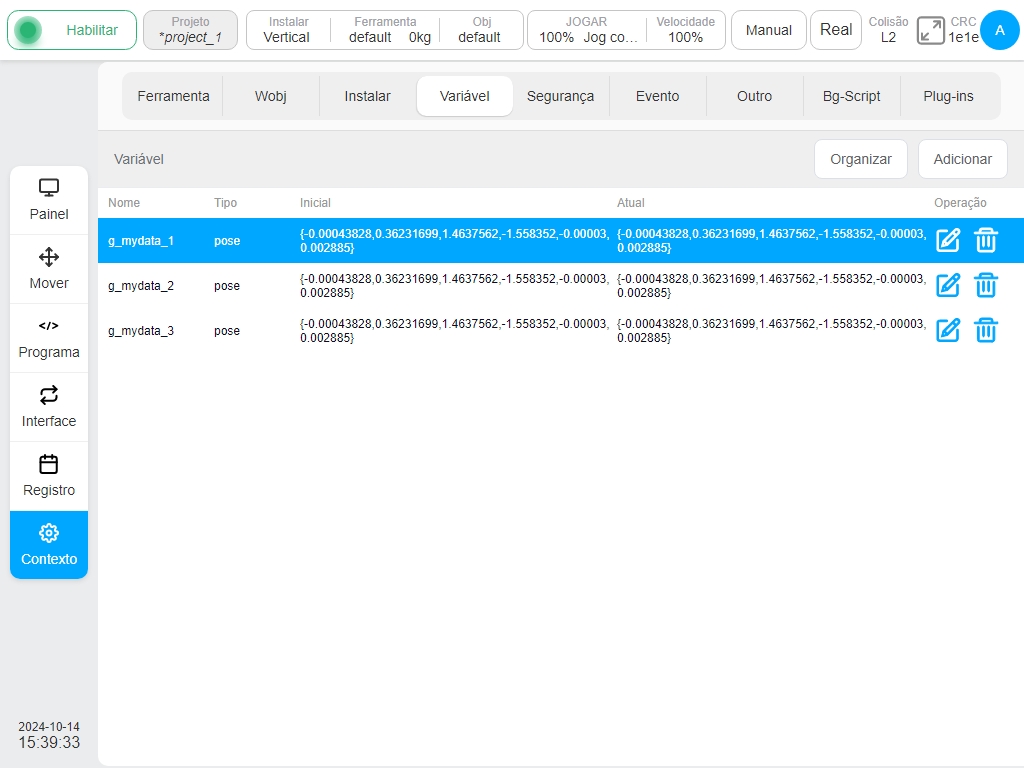Select the g_mydata_3 variable name
The width and height of the screenshot is (1024, 768).
(x=141, y=331)
